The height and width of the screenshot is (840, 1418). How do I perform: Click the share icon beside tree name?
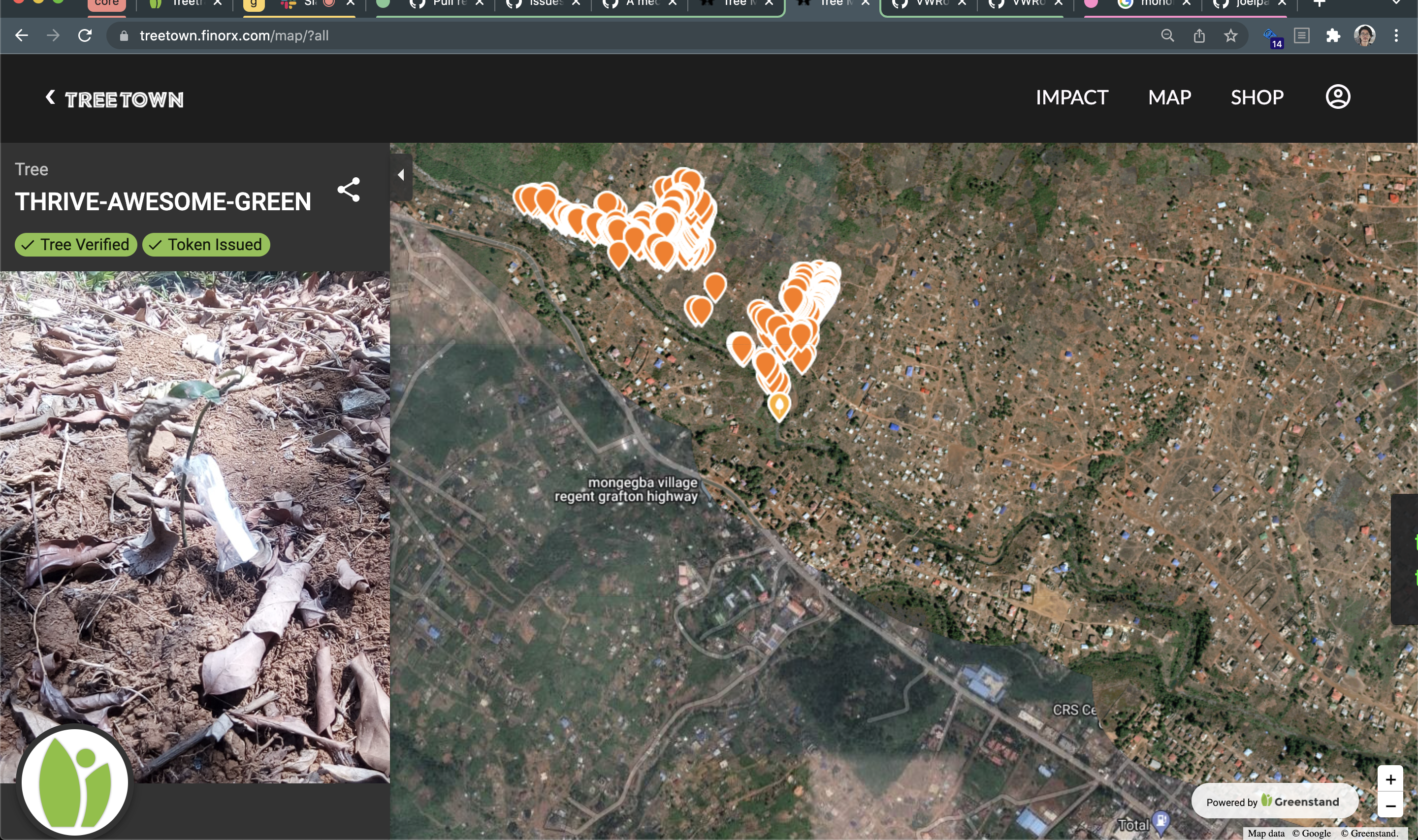[349, 190]
